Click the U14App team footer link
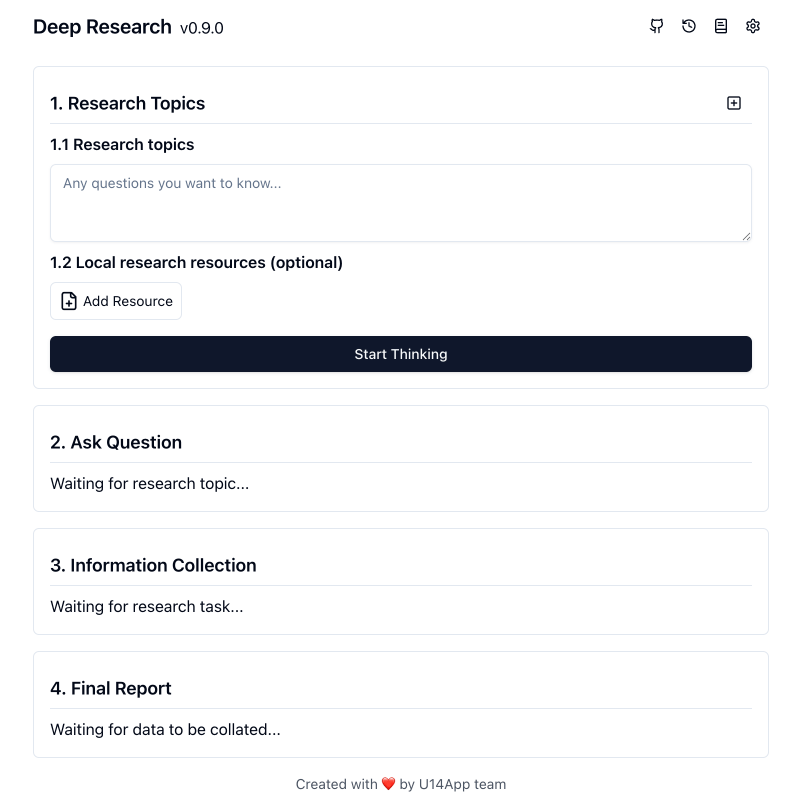The image size is (800, 800). point(461,784)
